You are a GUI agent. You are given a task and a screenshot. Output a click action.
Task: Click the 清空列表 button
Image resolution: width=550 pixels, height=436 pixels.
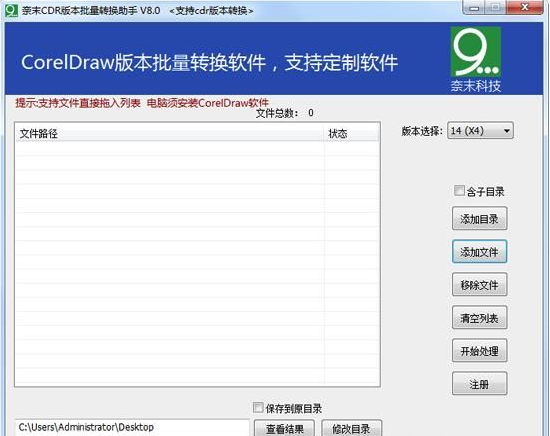click(479, 318)
